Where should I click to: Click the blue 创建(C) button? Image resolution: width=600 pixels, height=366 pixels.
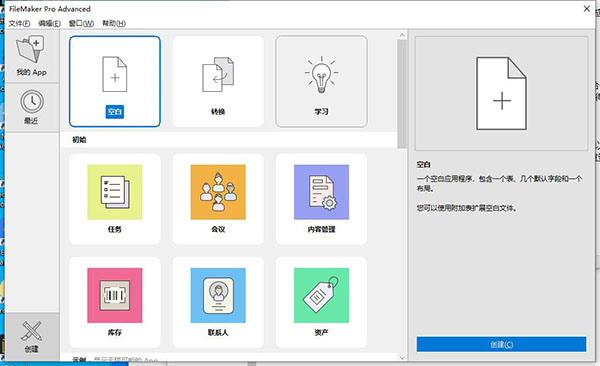coord(501,344)
